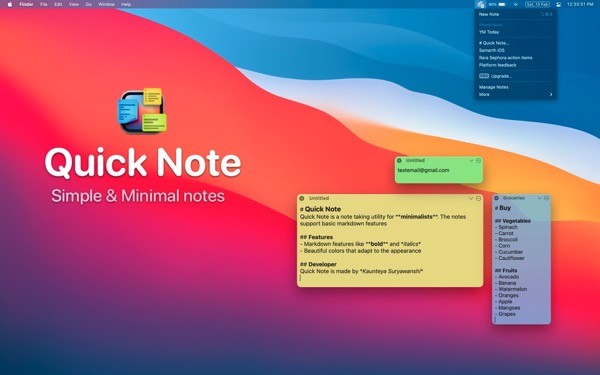This screenshot has width=600, height=375.
Task: Open the Window menu
Action: point(106,5)
